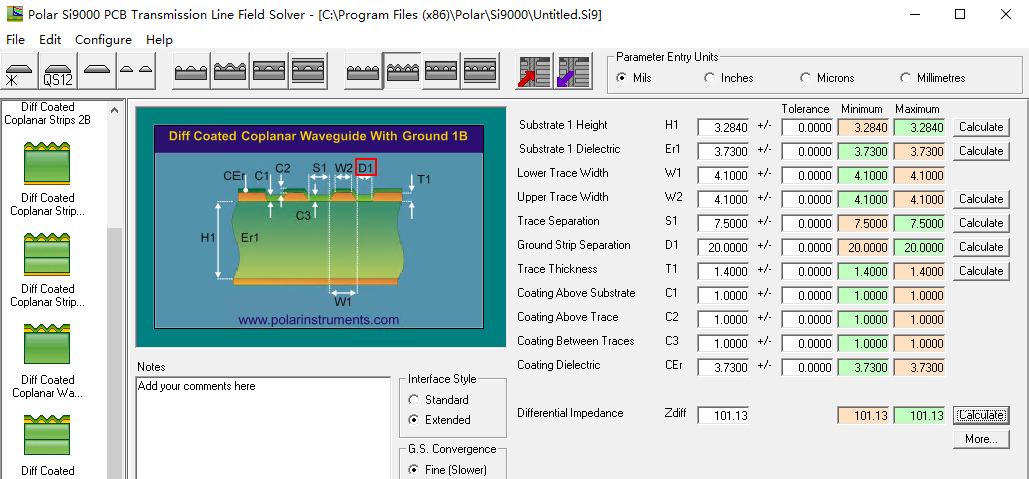Edit the H1 substrate height value
The width and height of the screenshot is (1029, 479).
tap(723, 127)
